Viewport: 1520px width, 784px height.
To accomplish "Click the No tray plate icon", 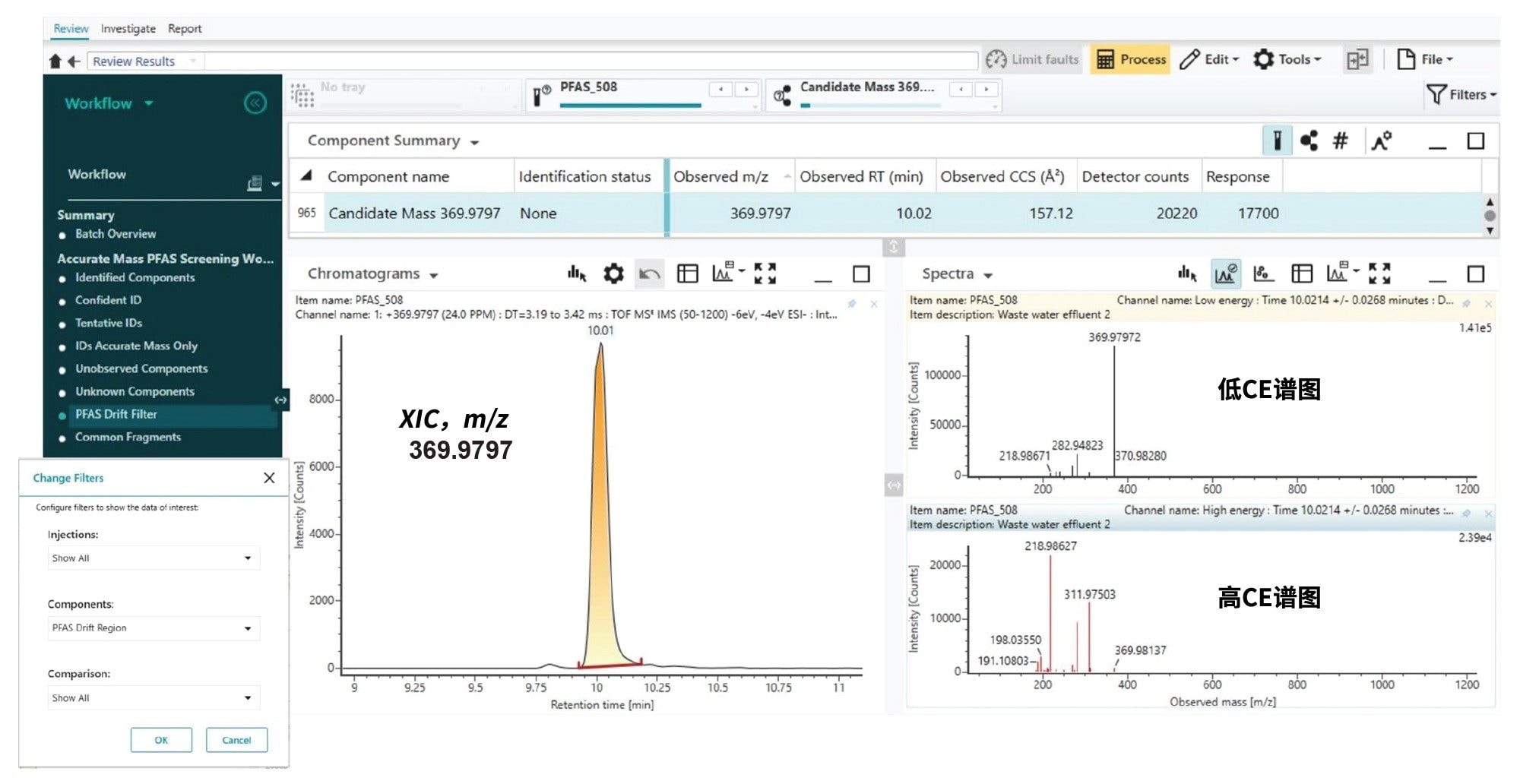I will coord(302,95).
